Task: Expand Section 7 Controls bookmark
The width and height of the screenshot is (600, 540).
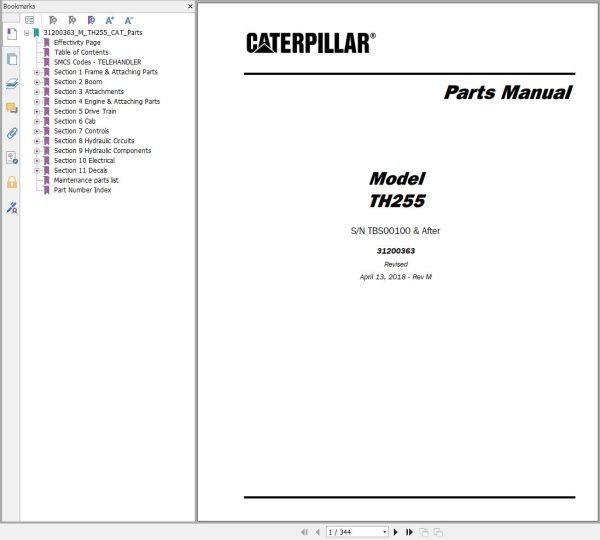Action: pos(37,131)
